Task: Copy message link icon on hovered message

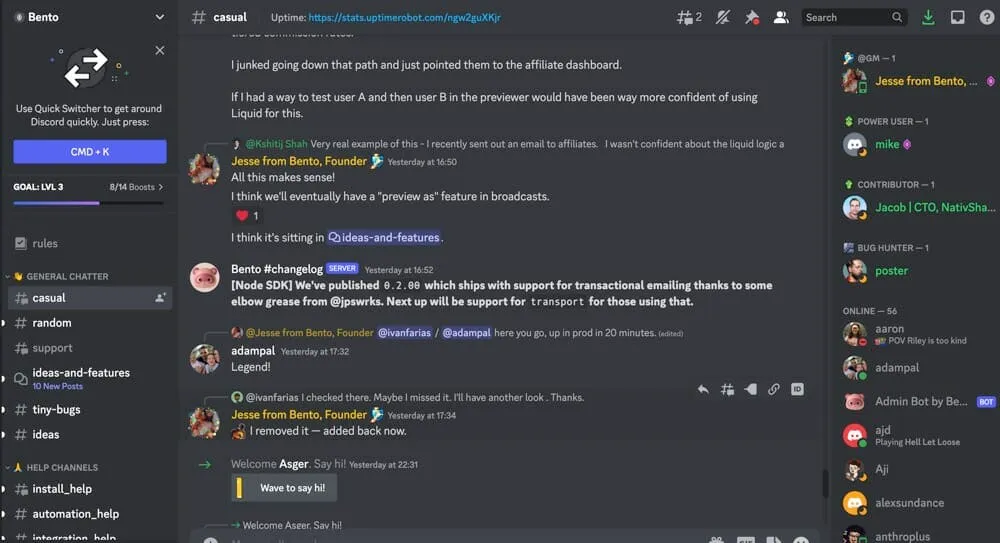Action: tap(774, 389)
